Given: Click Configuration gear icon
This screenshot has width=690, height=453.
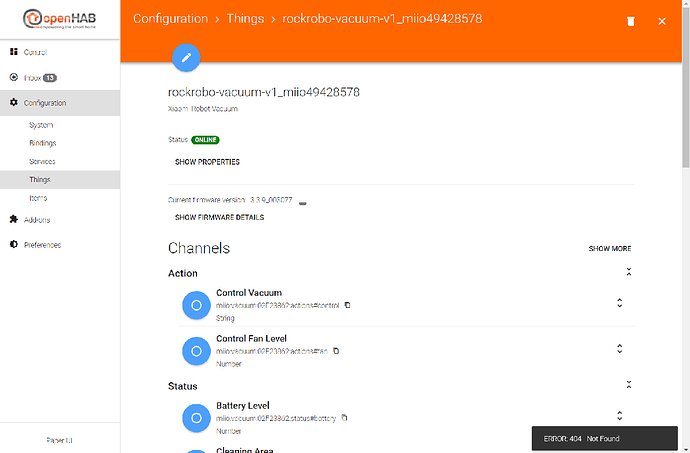Looking at the screenshot, I should (x=14, y=102).
